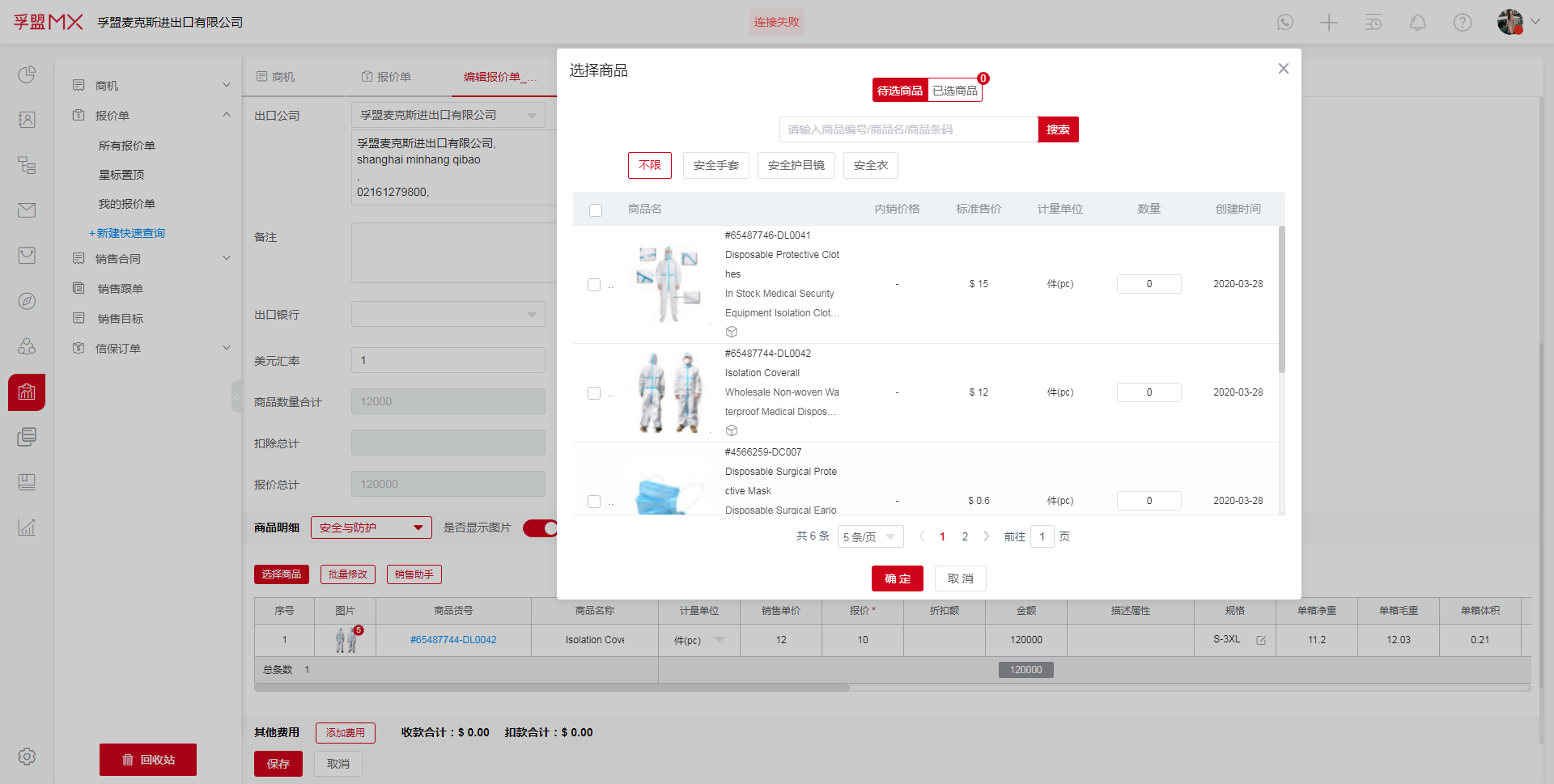Click the product list vertical scrollbar

tap(1281, 299)
